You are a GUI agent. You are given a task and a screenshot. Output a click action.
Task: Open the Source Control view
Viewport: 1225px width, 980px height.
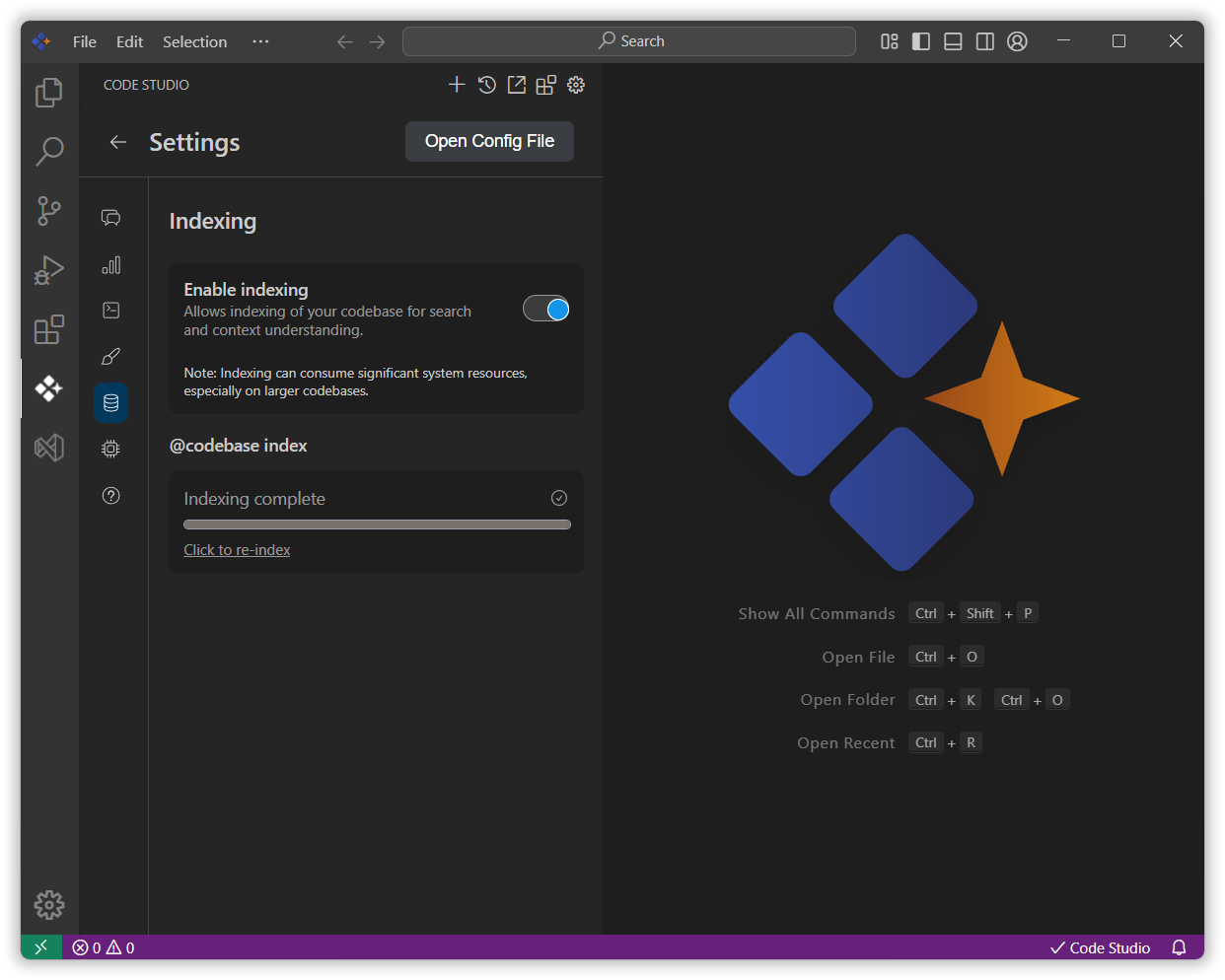pos(49,210)
